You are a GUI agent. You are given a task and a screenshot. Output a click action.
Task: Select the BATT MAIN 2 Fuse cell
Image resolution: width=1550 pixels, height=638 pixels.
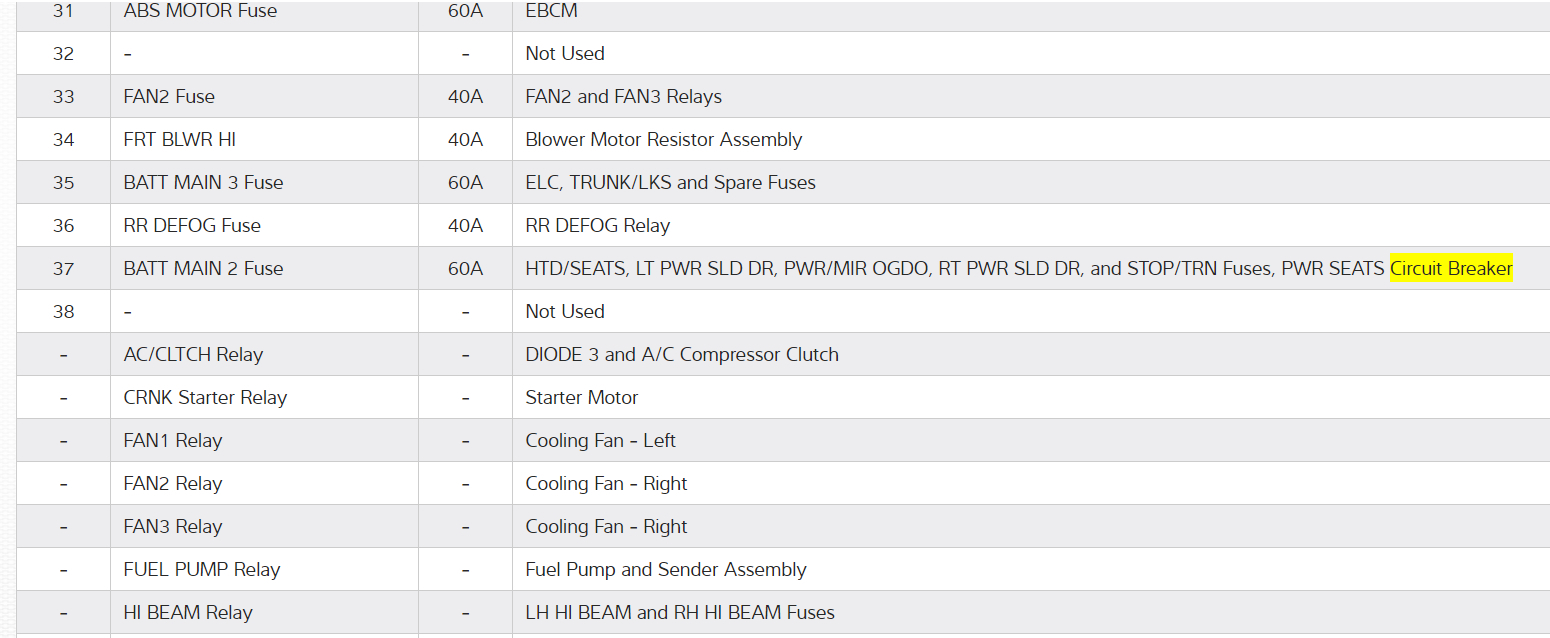click(203, 269)
